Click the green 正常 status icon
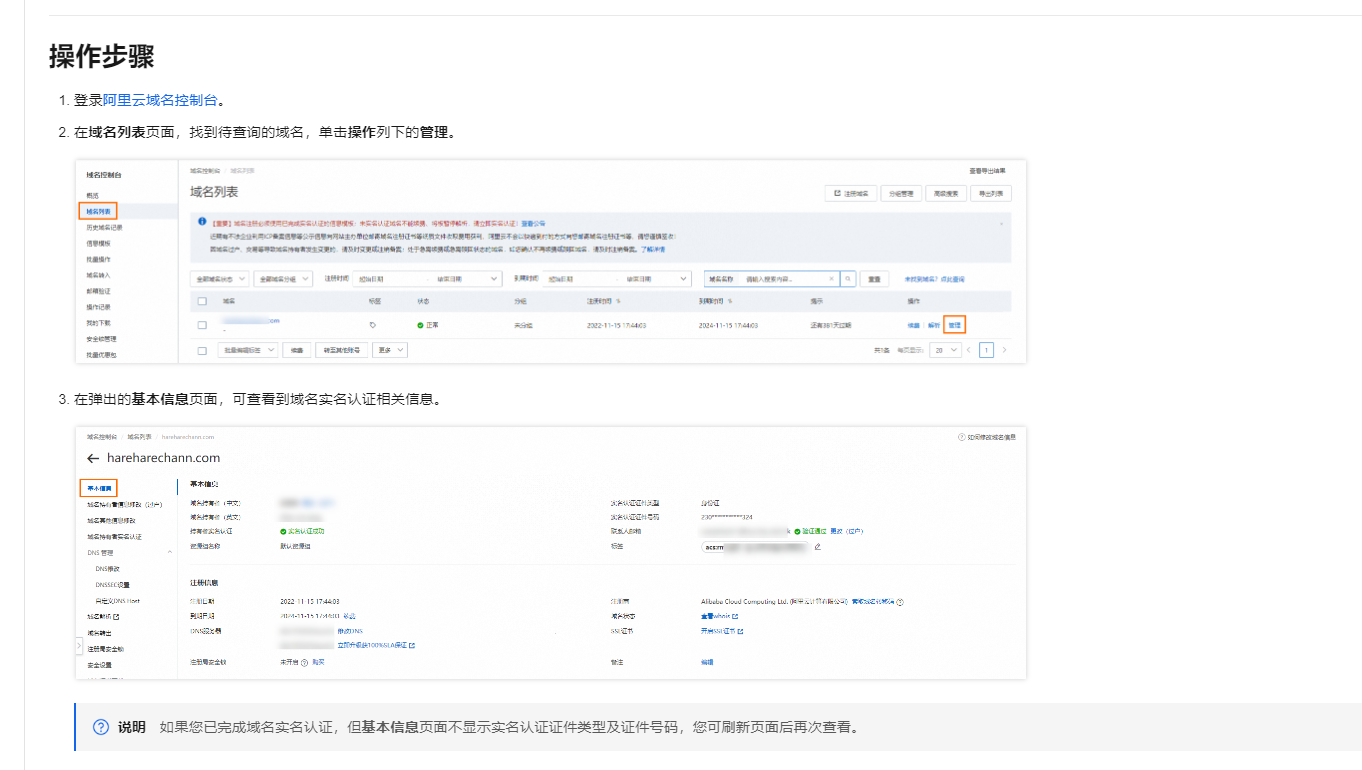 (x=421, y=325)
